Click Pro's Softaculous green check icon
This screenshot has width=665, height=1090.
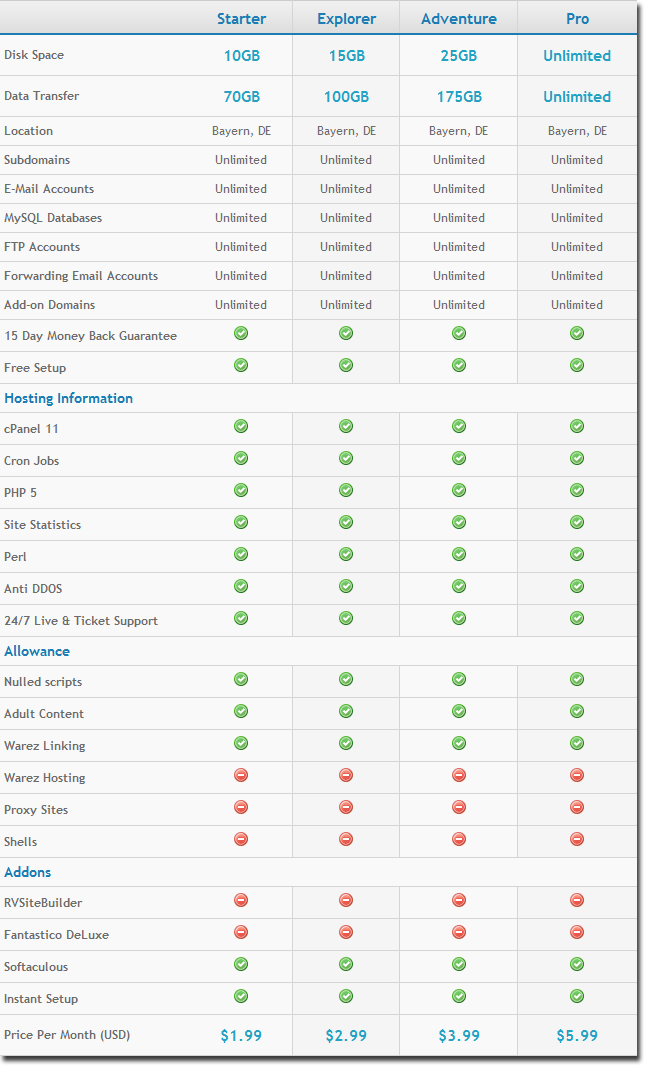577,965
